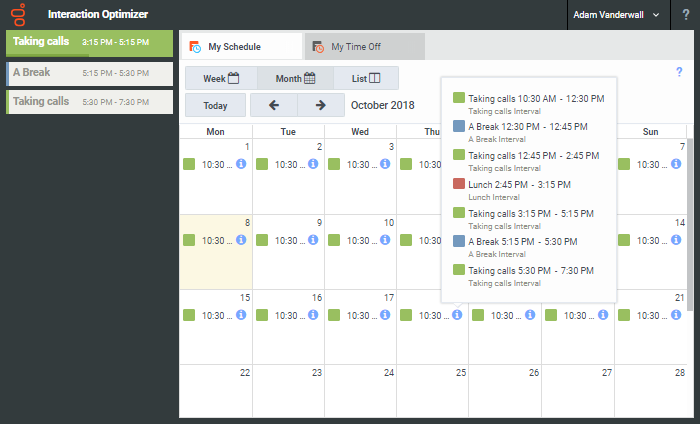Image resolution: width=700 pixels, height=424 pixels.
Task: Go to previous month with left arrow
Action: (274, 105)
